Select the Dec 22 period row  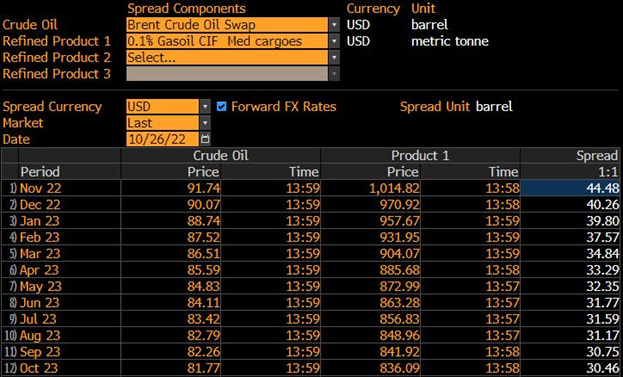310,204
